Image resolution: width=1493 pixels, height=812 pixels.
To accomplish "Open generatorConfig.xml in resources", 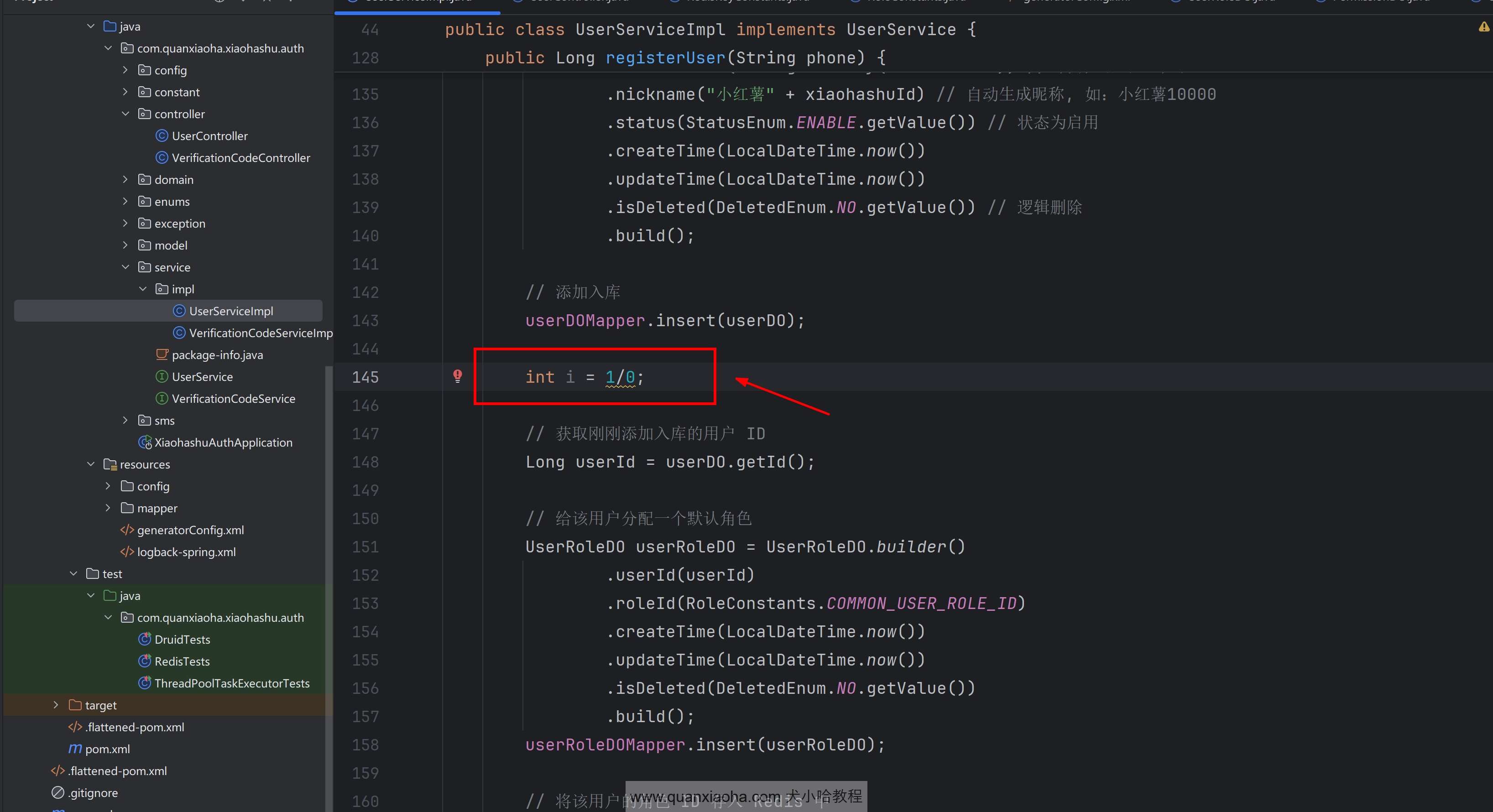I will point(190,530).
